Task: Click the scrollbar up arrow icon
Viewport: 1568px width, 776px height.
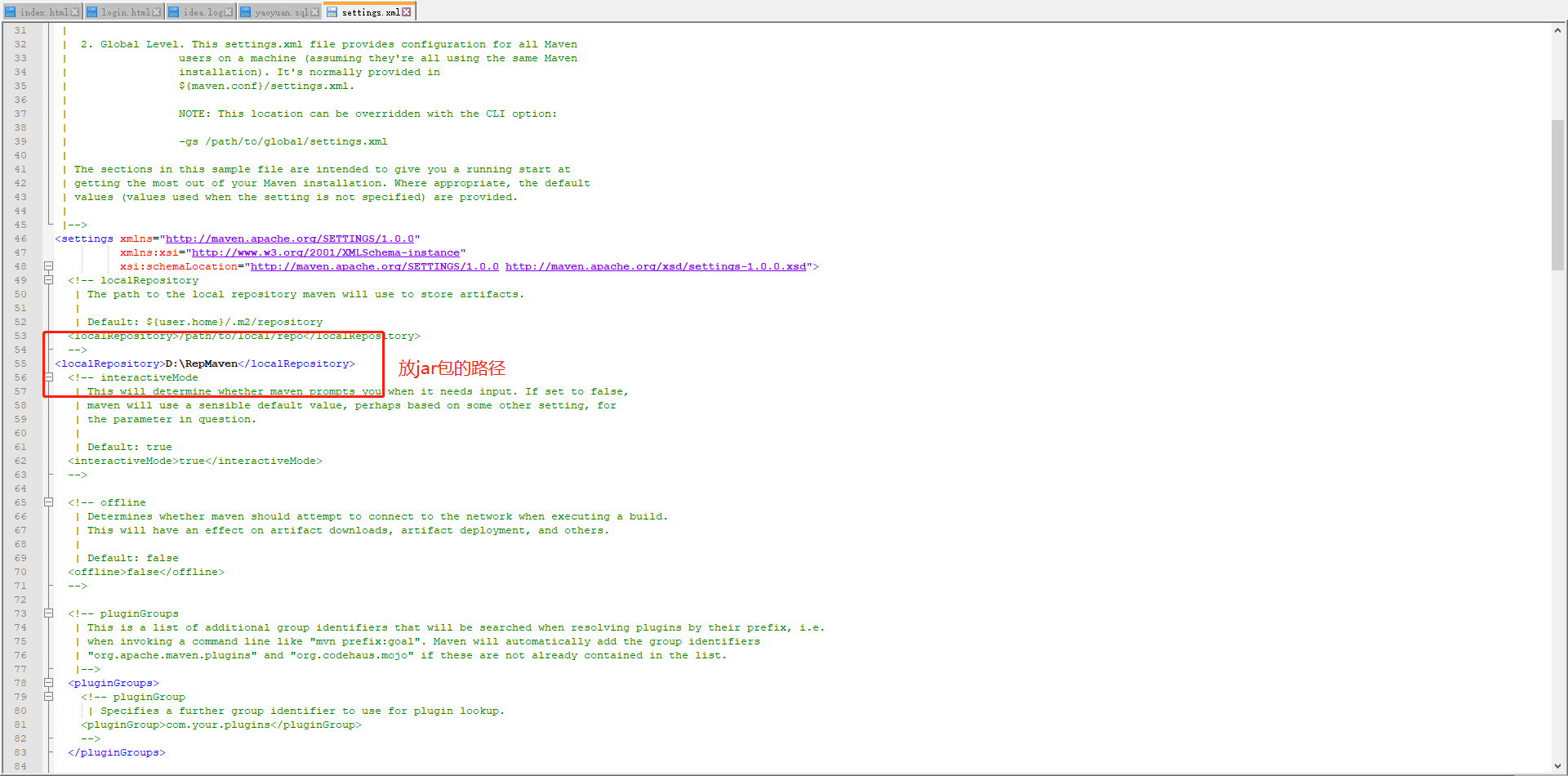Action: tap(1559, 30)
